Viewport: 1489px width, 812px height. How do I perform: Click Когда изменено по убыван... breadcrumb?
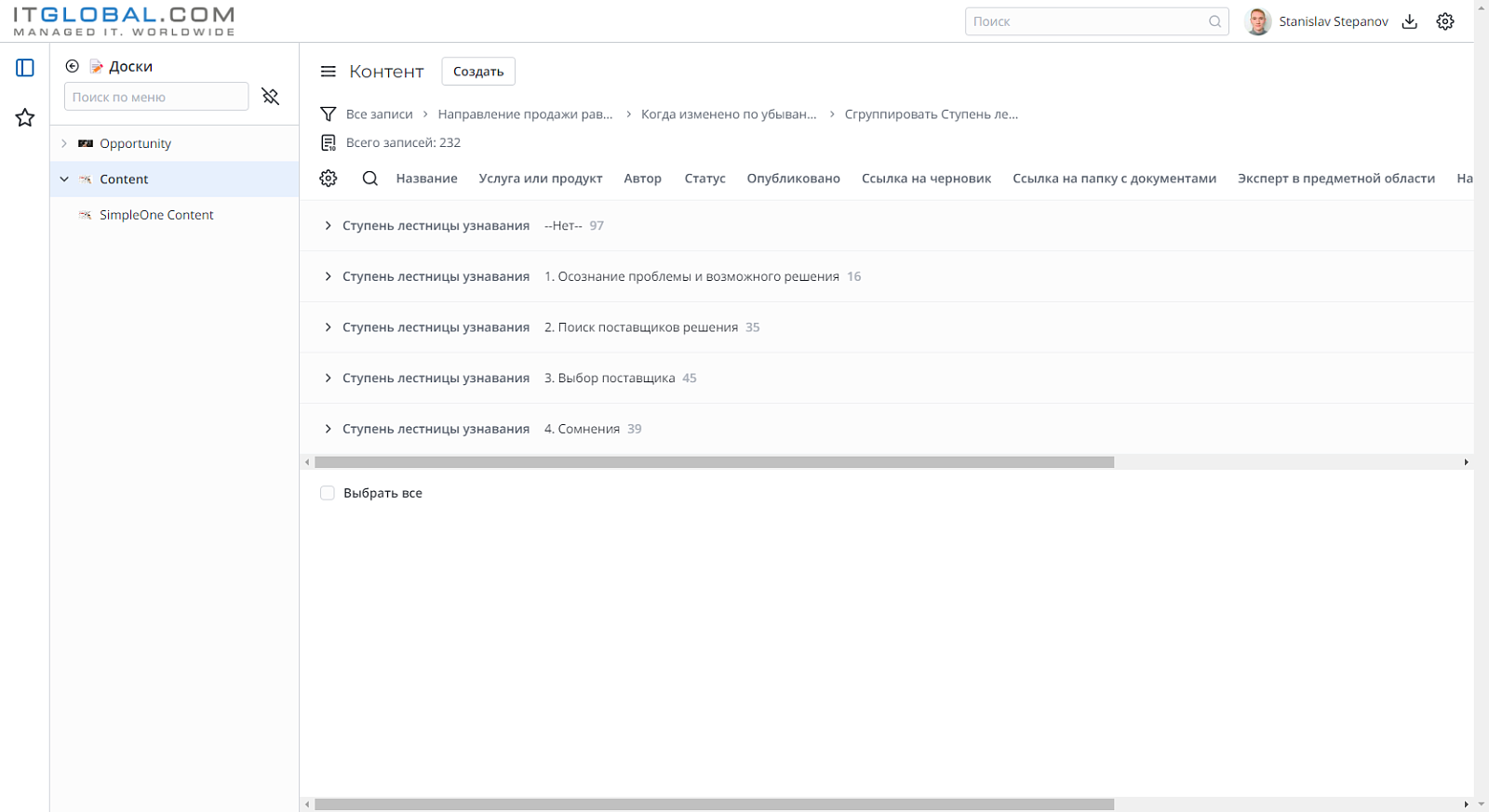(x=729, y=114)
